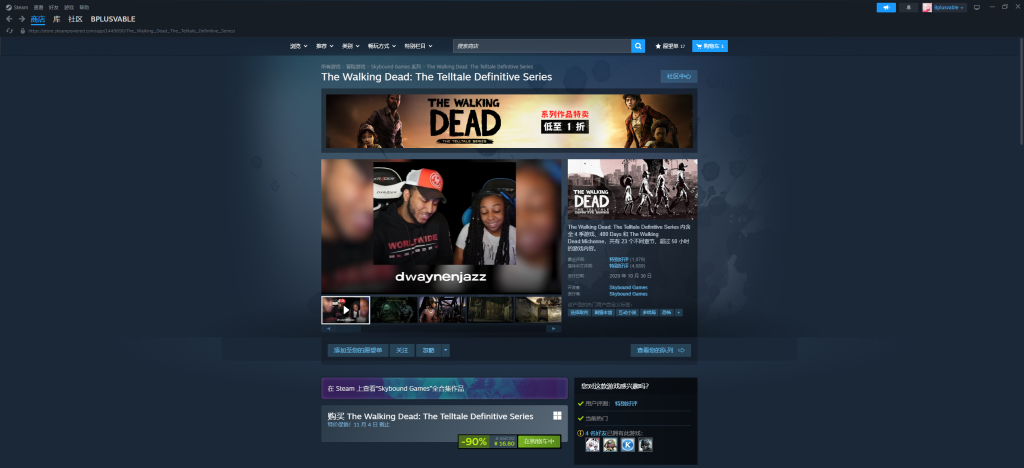Click the 关注 follow button
Screen dimensions: 1024x468
pos(402,351)
